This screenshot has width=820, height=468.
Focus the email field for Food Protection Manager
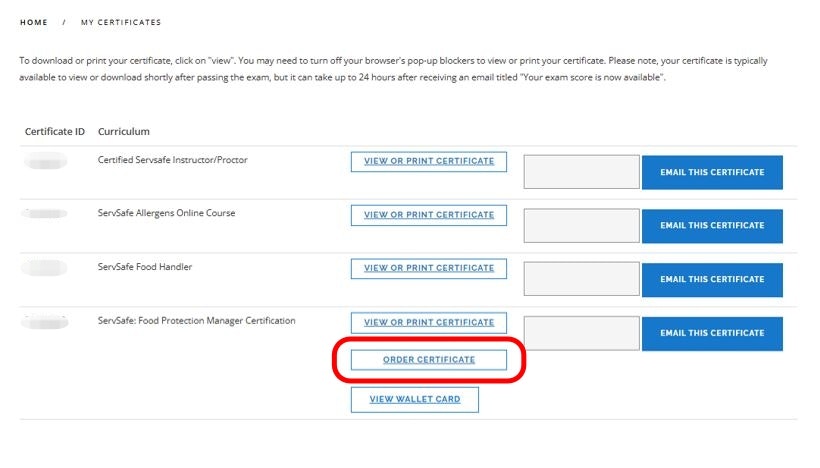click(581, 334)
